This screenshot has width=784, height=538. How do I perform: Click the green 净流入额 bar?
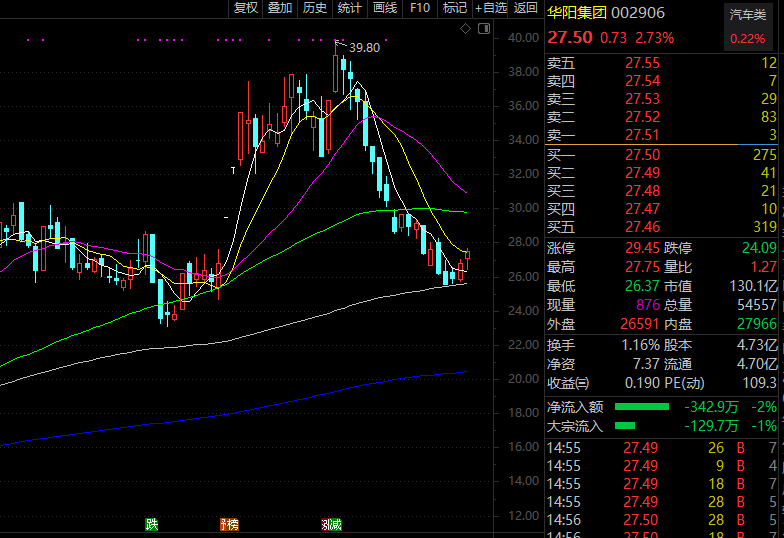[642, 406]
